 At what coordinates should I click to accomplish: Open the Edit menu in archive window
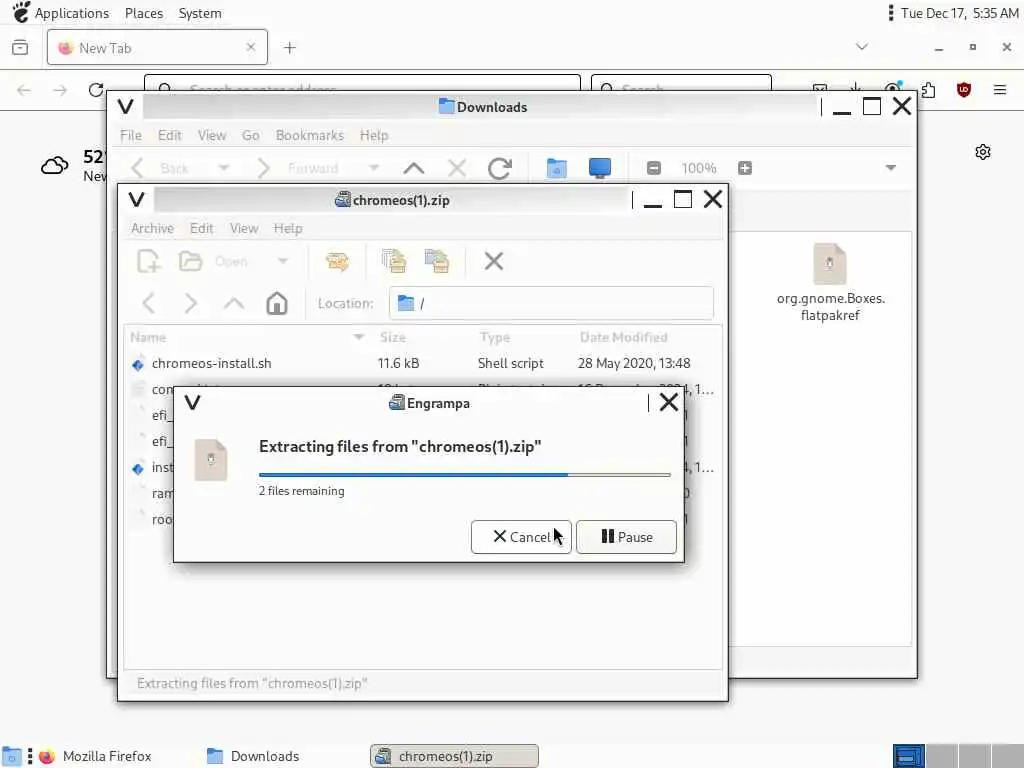[x=201, y=228]
